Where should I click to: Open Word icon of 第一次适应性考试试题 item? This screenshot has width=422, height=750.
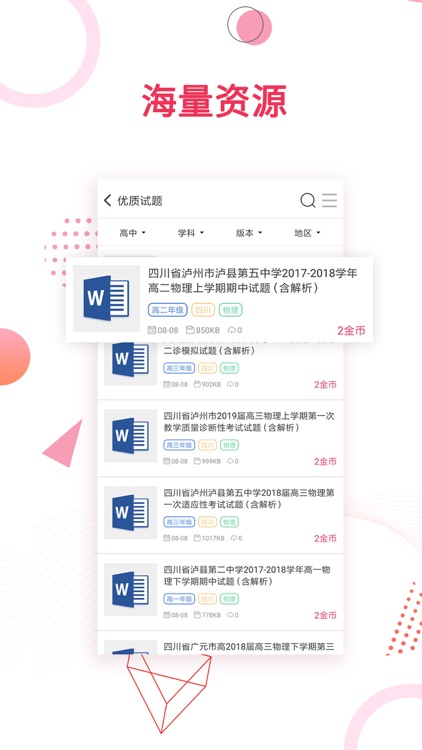click(x=130, y=513)
